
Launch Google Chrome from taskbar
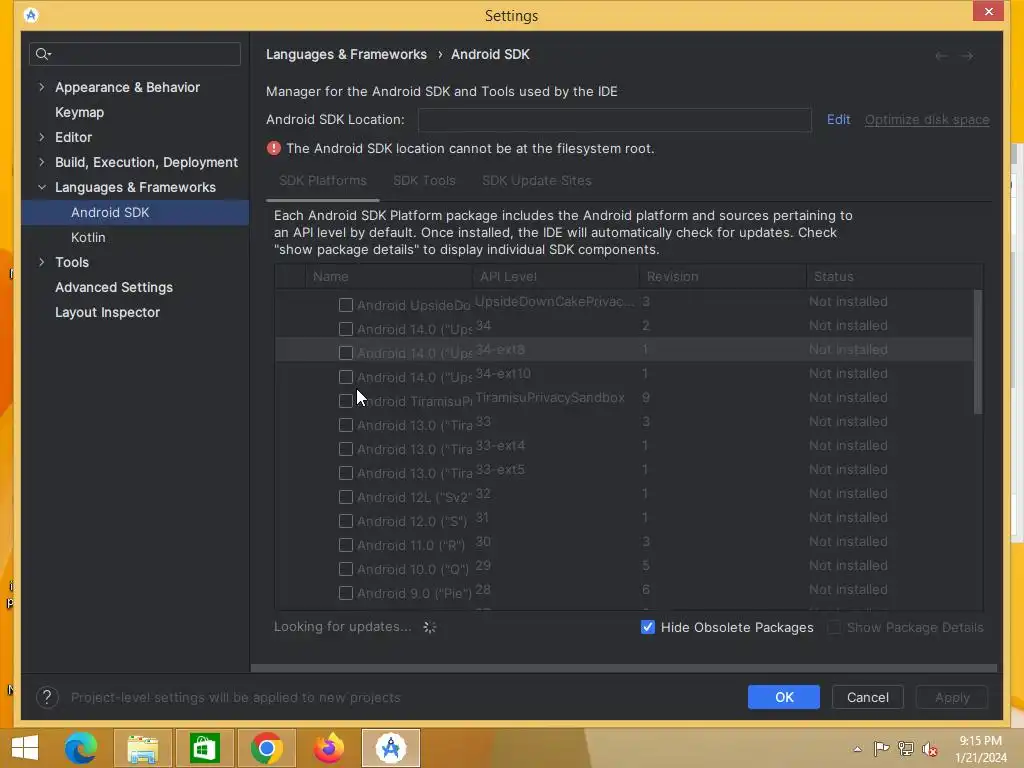pyautogui.click(x=266, y=748)
